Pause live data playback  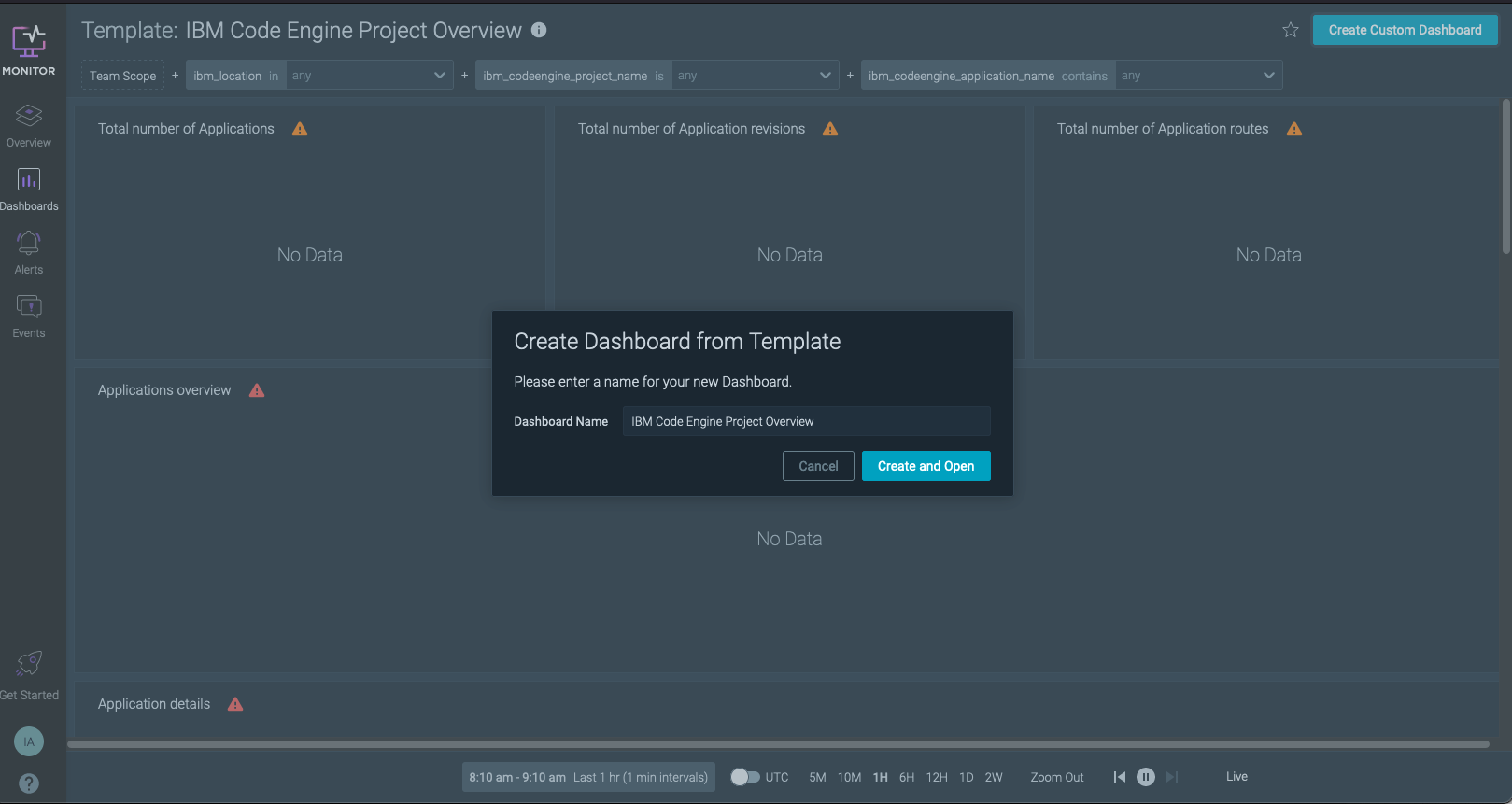tap(1146, 777)
